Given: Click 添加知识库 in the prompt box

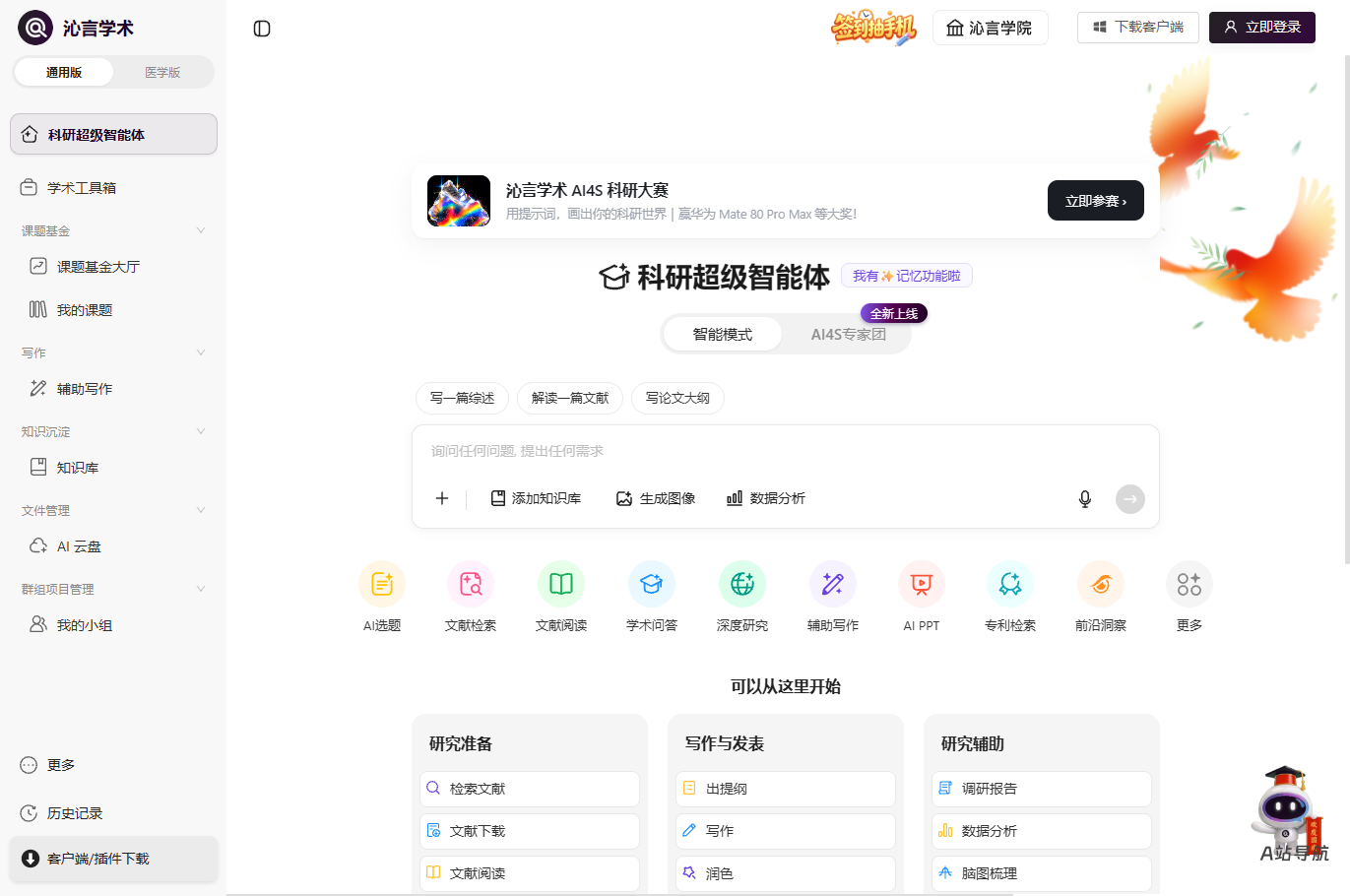Looking at the screenshot, I should point(537,498).
